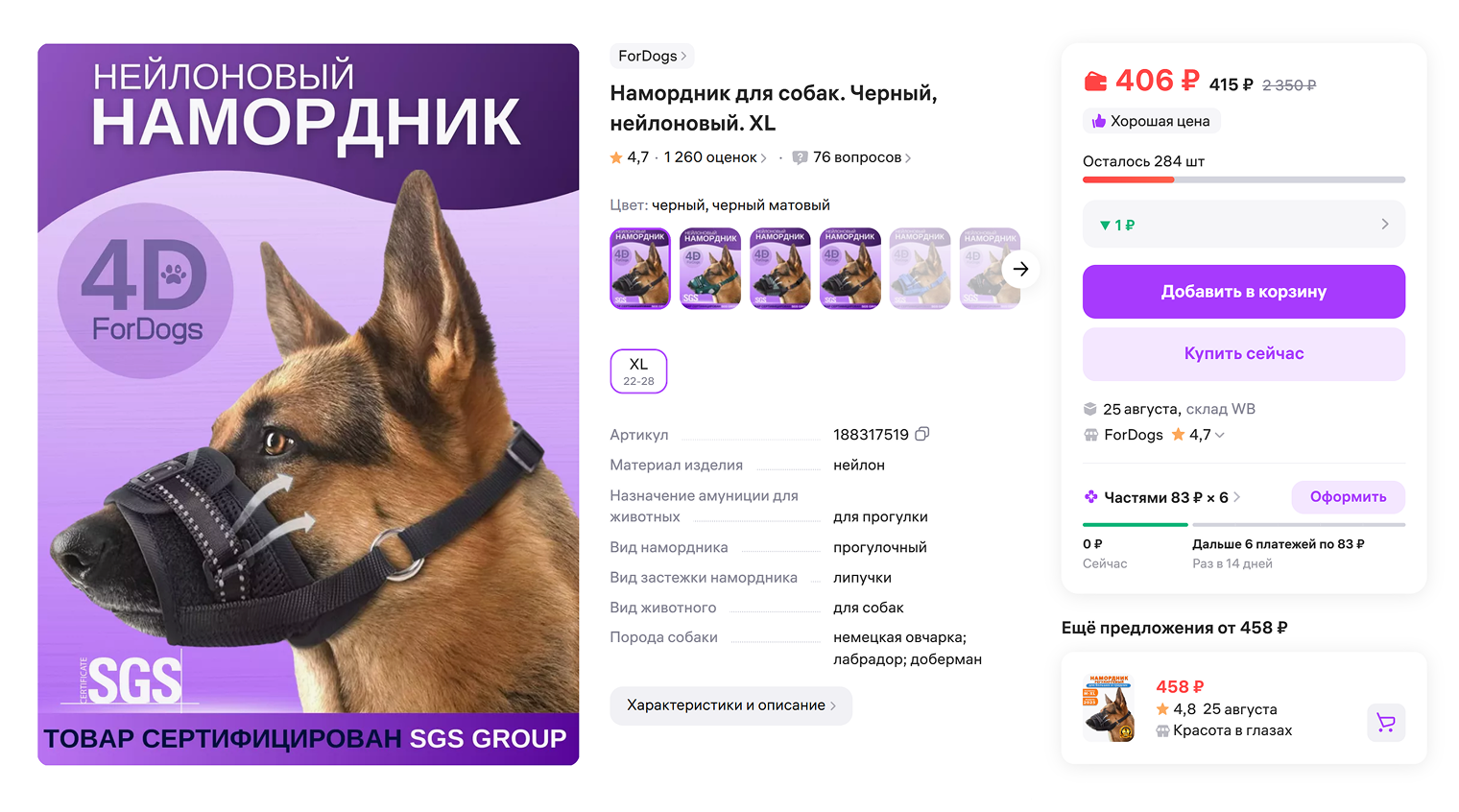Add item with Добавить в корзину
Screen dimensions: 1459x812
1244,292
